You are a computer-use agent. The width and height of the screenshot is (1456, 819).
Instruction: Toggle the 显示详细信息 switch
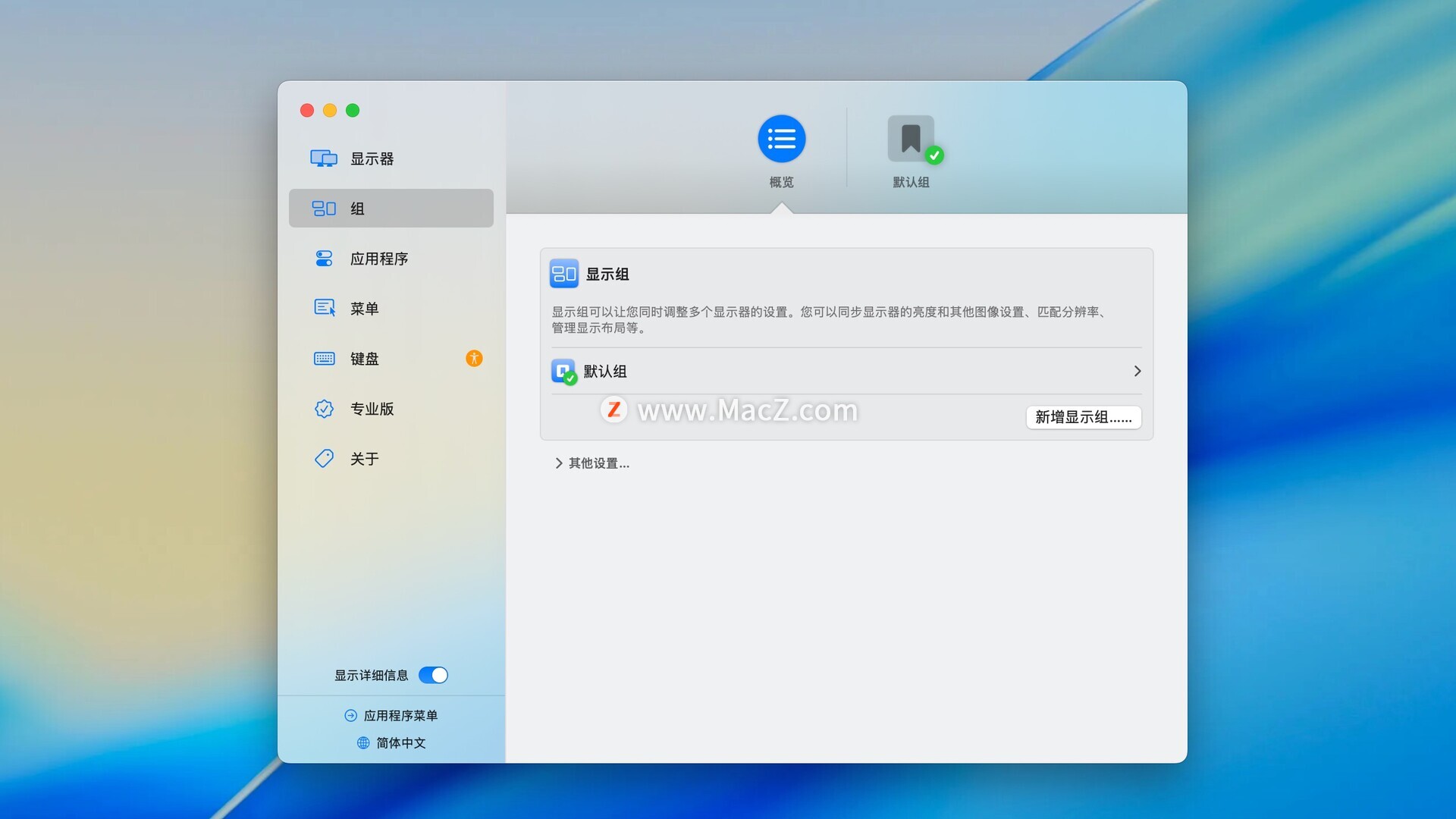433,675
